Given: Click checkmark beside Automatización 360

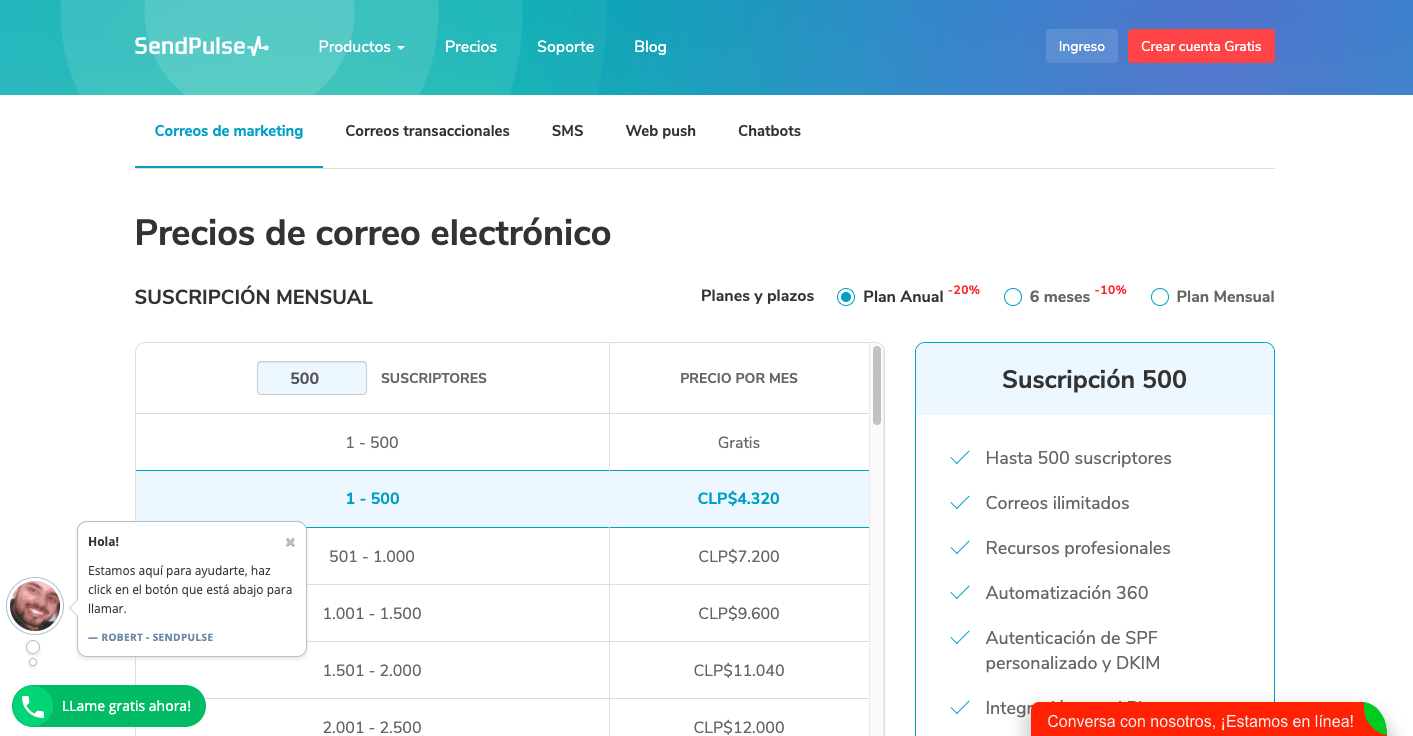Looking at the screenshot, I should [x=960, y=593].
